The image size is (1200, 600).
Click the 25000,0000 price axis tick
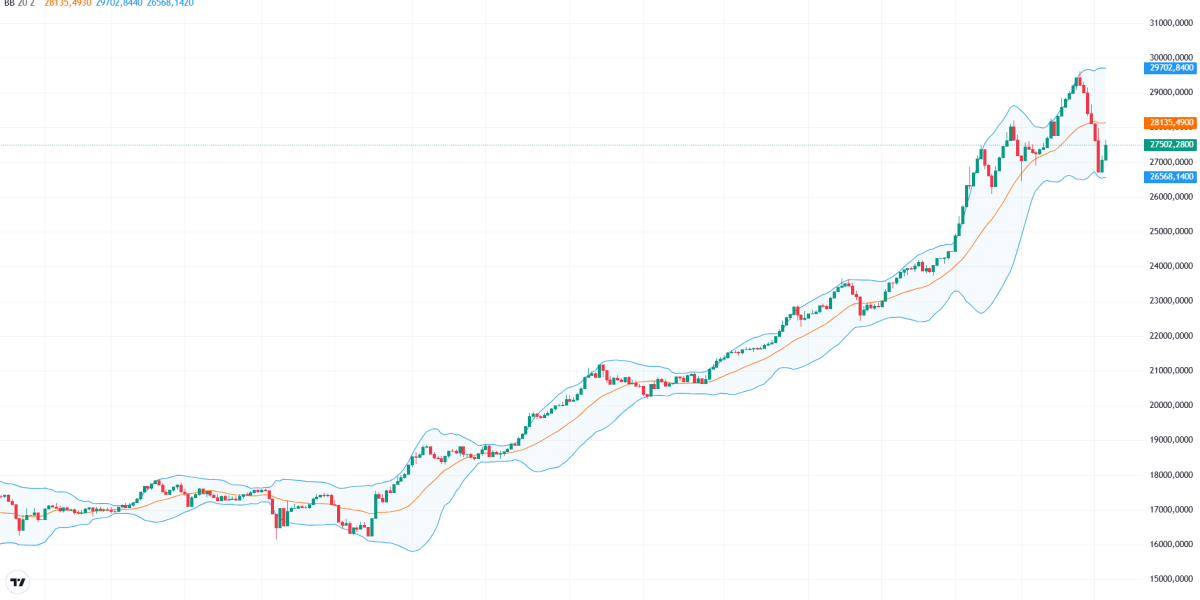1172,231
